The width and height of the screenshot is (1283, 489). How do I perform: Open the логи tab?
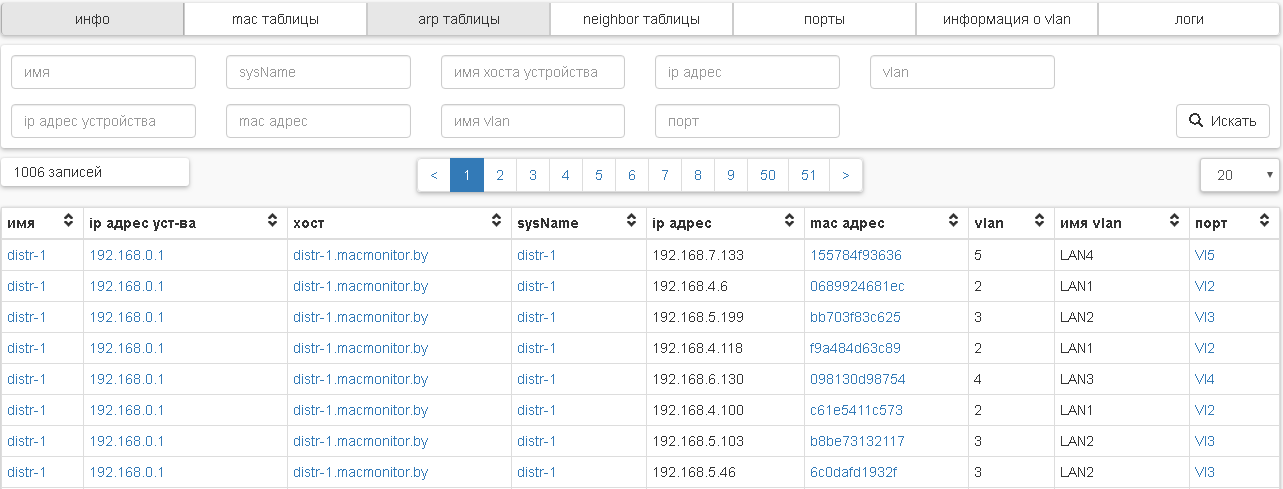pos(1189,19)
